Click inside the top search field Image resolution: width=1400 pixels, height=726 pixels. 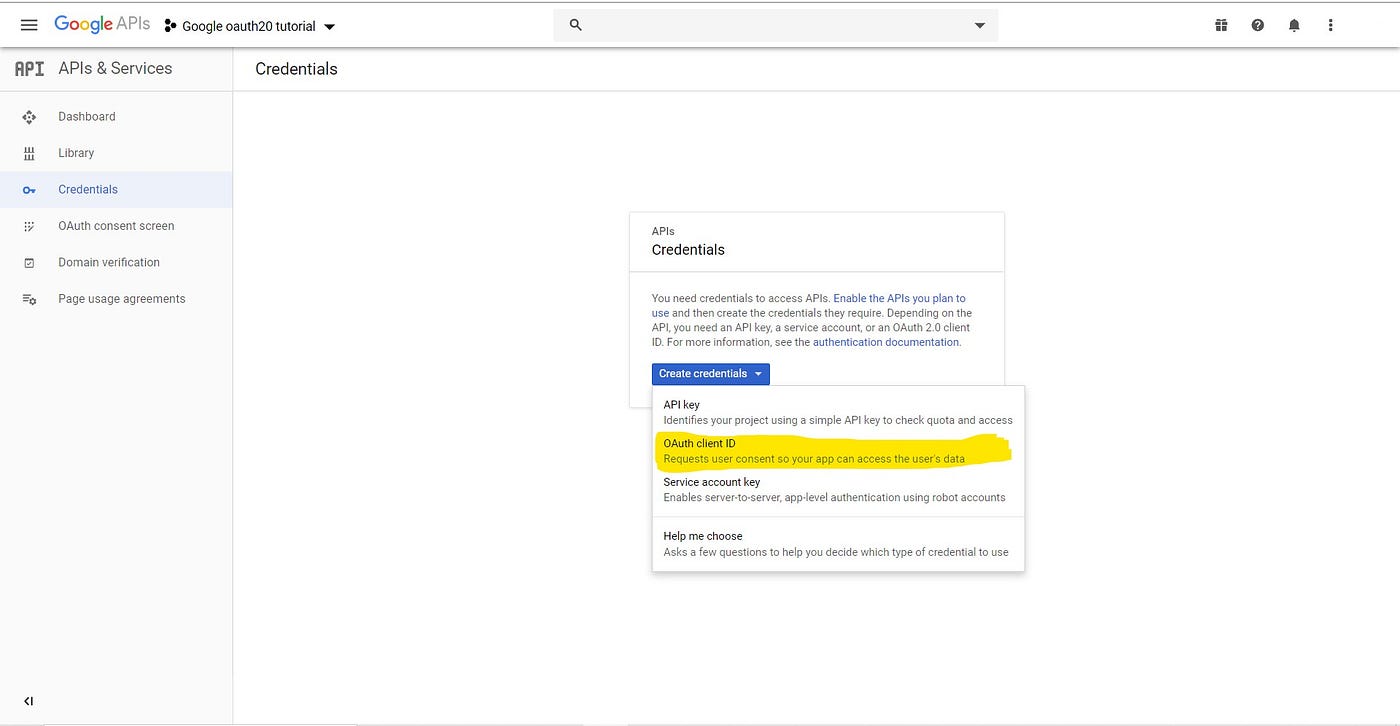770,24
